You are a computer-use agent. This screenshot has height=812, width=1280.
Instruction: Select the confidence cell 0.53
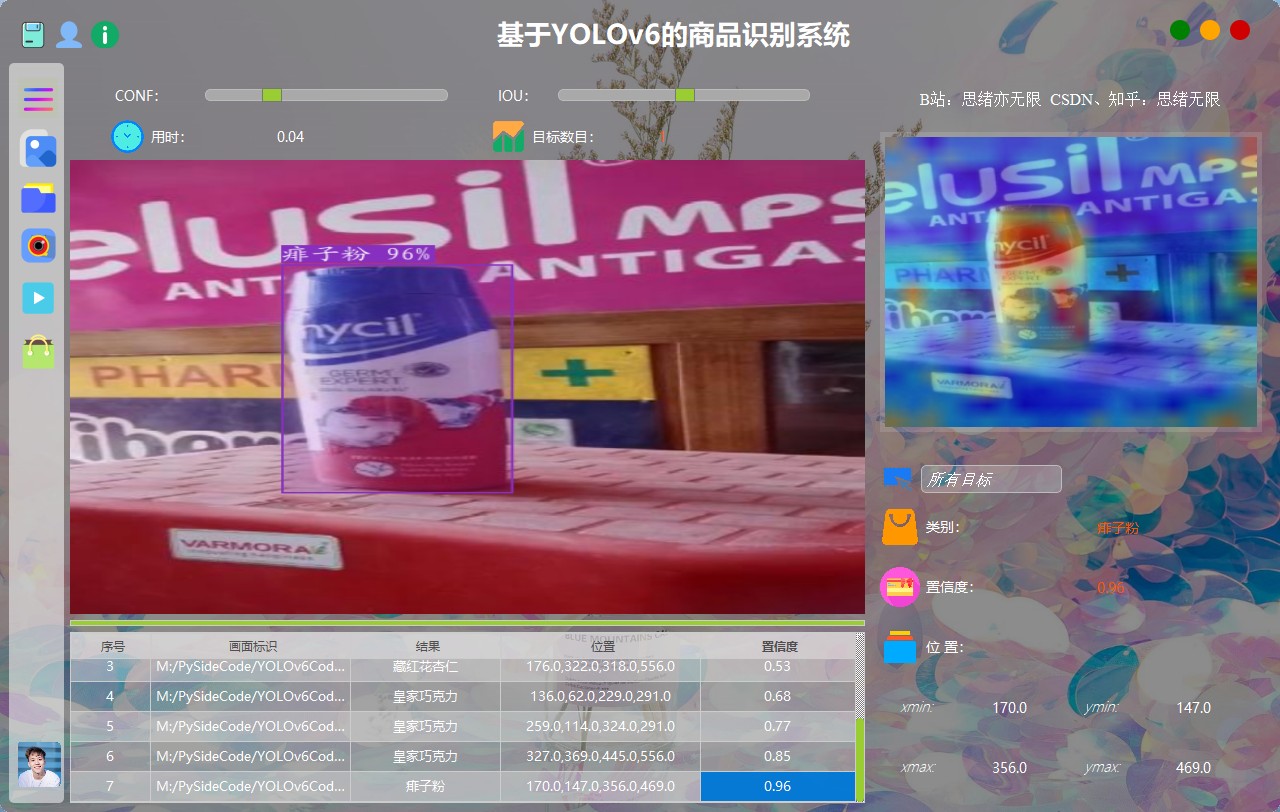[778, 667]
